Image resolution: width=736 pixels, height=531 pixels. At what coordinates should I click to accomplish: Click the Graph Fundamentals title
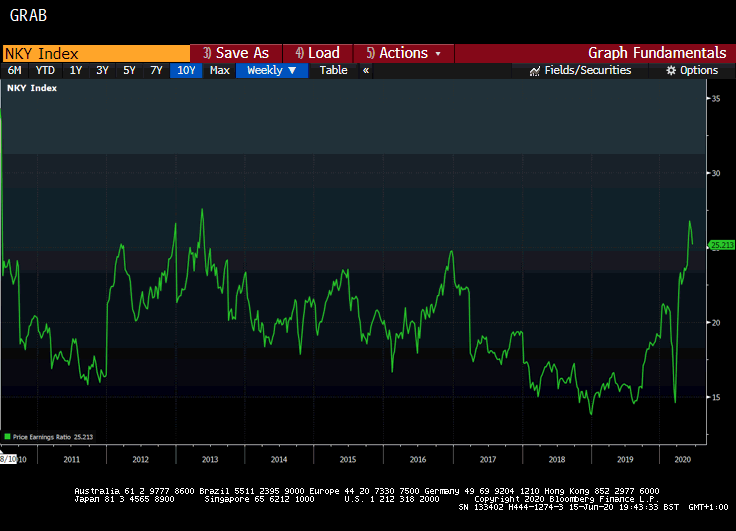point(656,53)
